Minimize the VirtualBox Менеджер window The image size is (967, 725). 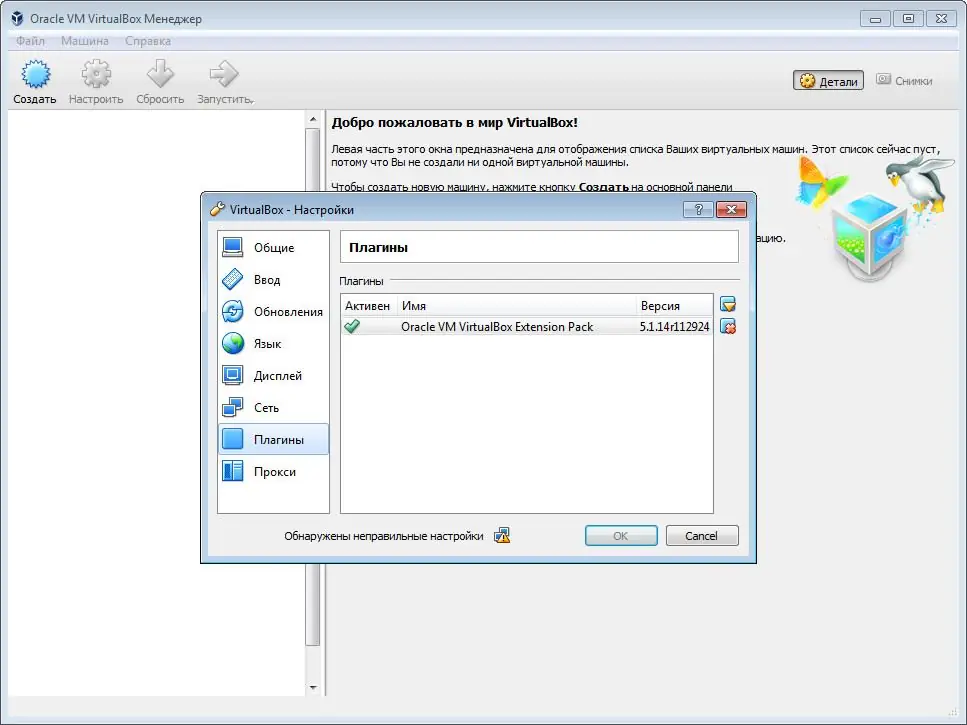(x=875, y=18)
